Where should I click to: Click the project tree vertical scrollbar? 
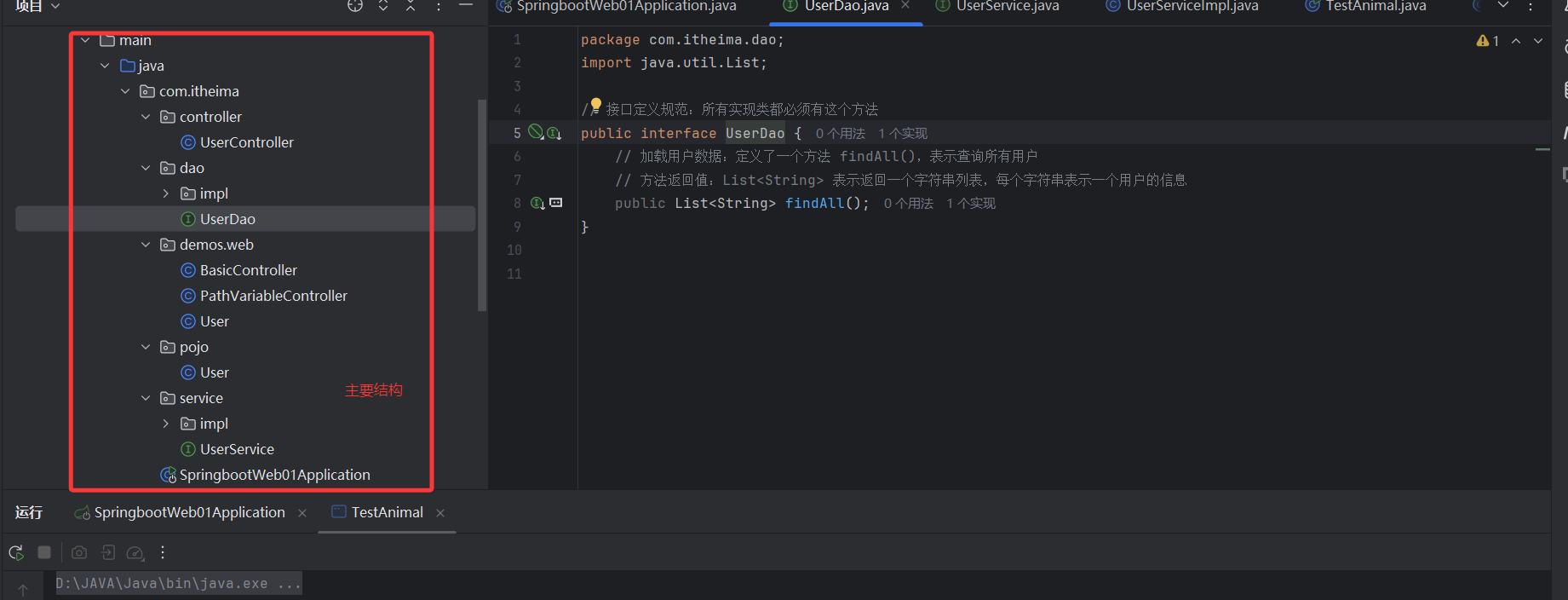(x=482, y=205)
